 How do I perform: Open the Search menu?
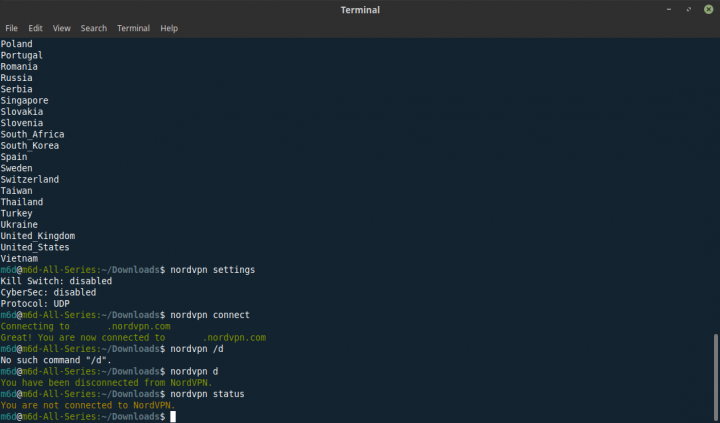[x=94, y=28]
